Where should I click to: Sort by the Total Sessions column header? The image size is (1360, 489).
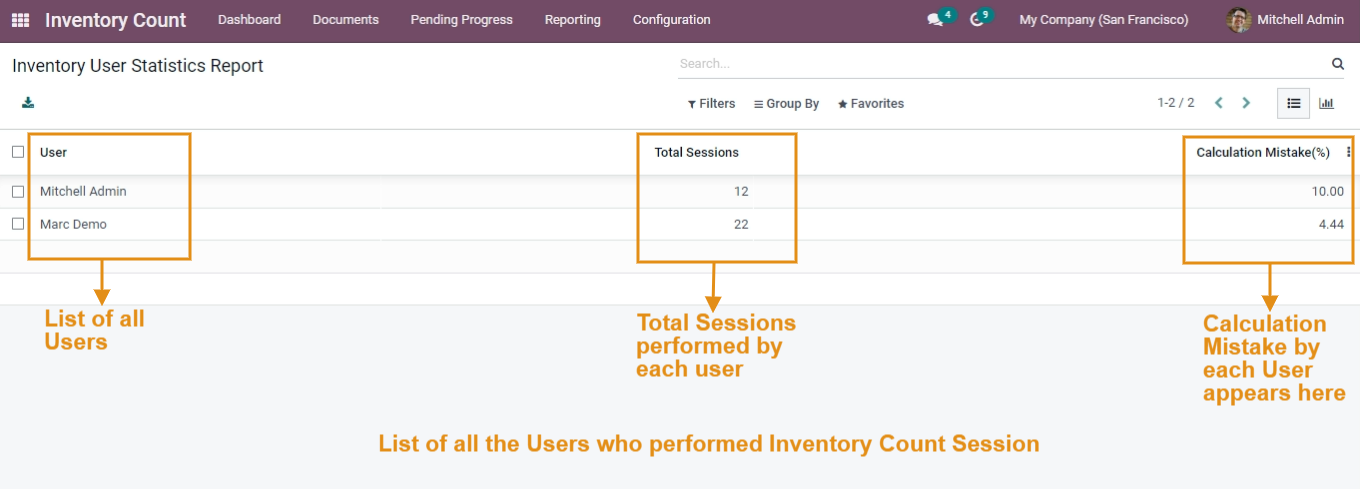(x=697, y=153)
